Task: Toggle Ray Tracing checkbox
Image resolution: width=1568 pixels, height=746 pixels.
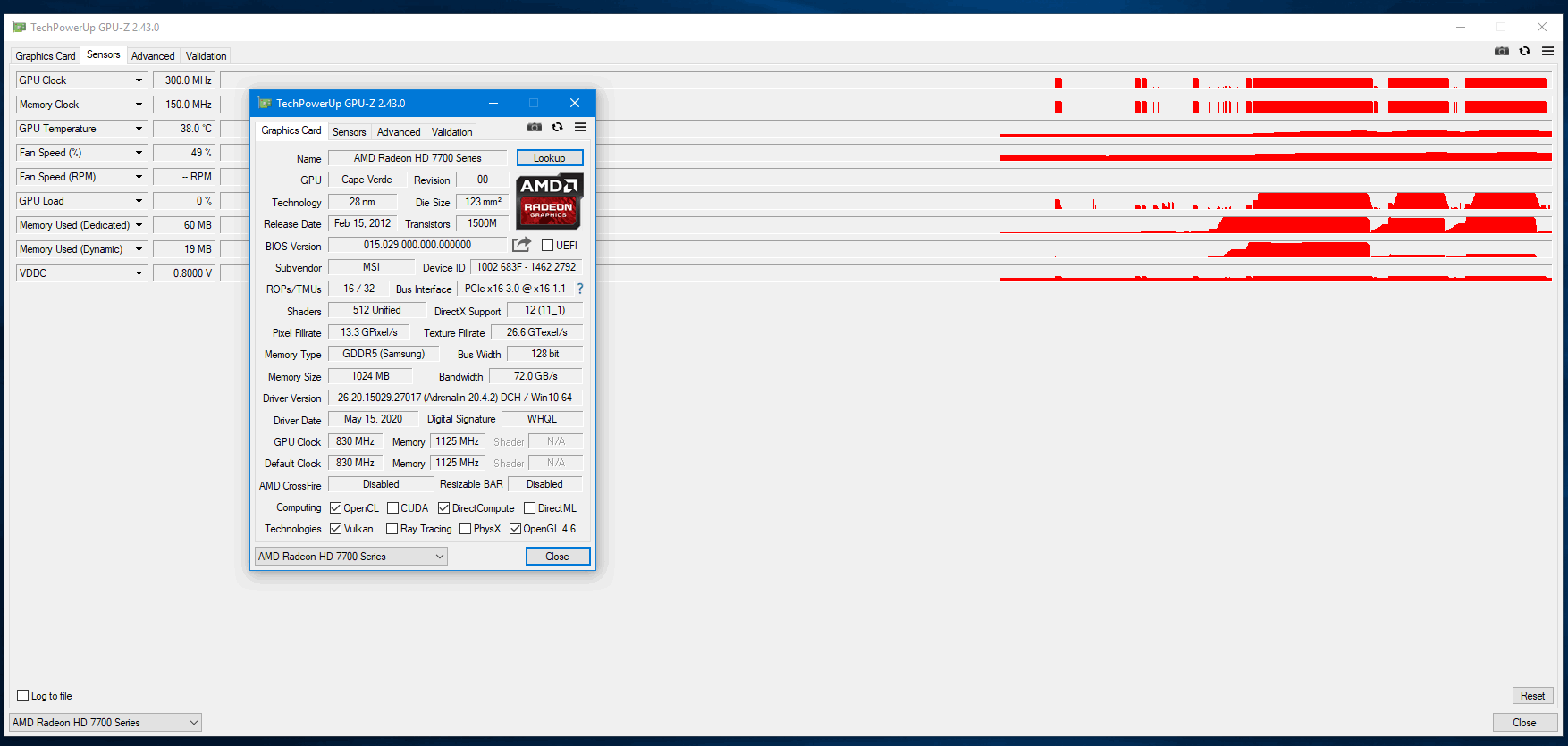Action: point(392,528)
